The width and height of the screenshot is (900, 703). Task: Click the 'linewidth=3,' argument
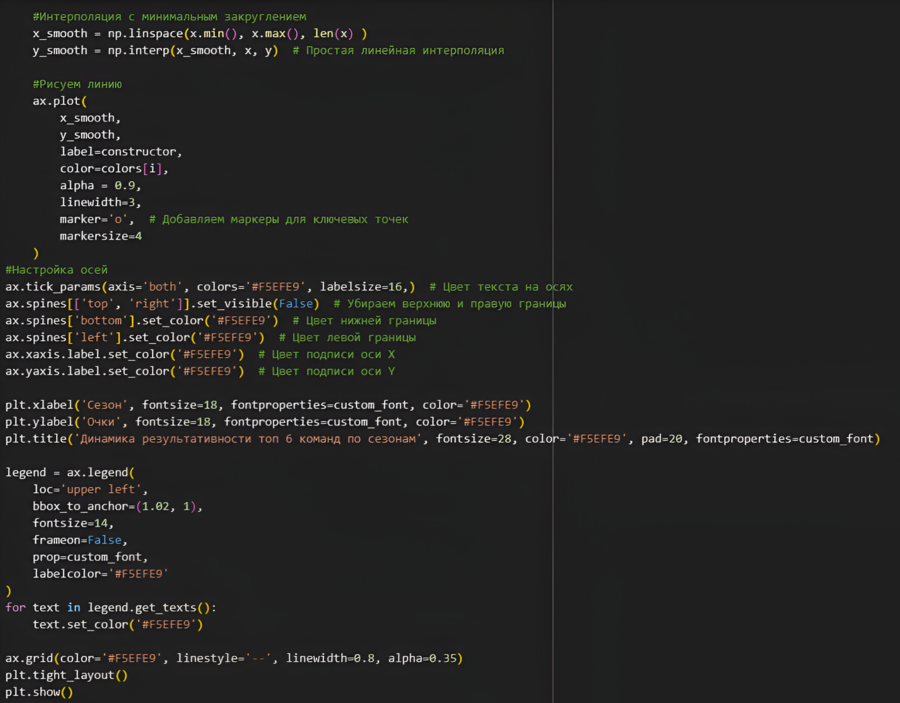pyautogui.click(x=100, y=202)
